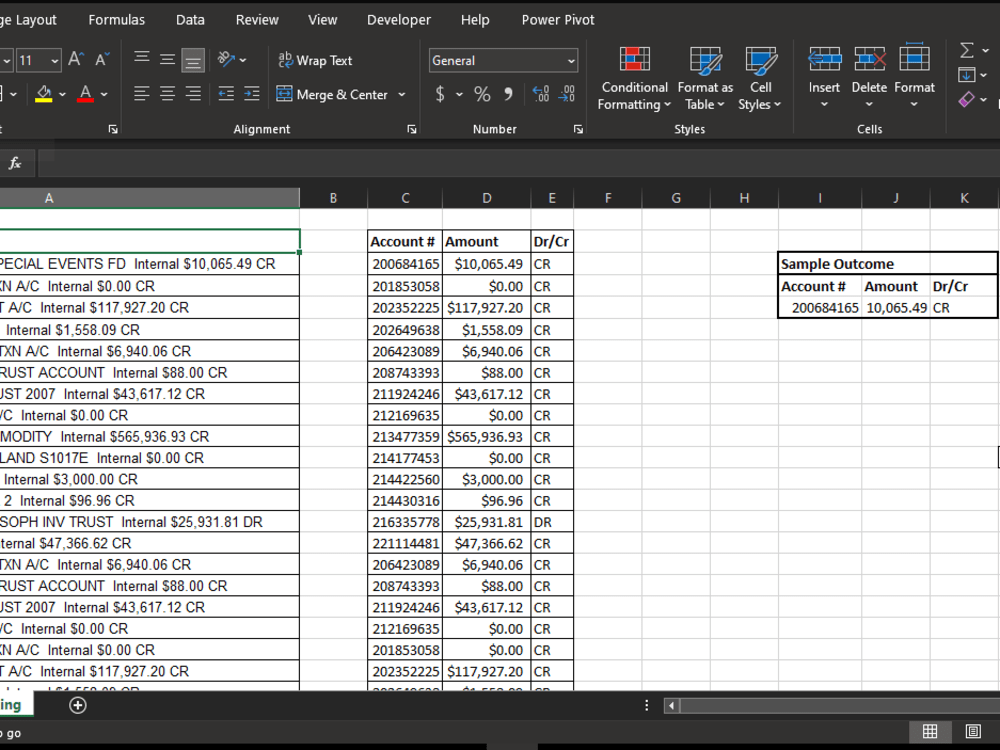Image resolution: width=1000 pixels, height=750 pixels.
Task: Click Fill down icon
Action: (967, 75)
